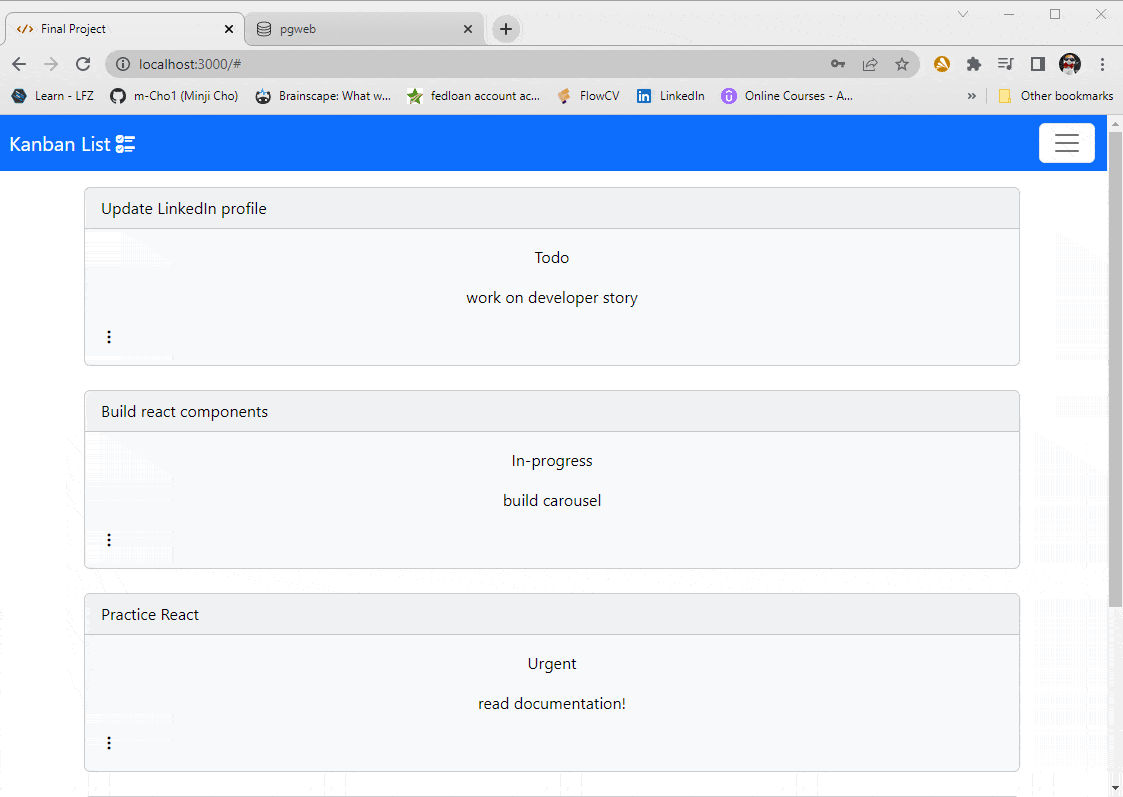Open the Other bookmarks folder
The width and height of the screenshot is (1123, 797).
coord(1056,96)
